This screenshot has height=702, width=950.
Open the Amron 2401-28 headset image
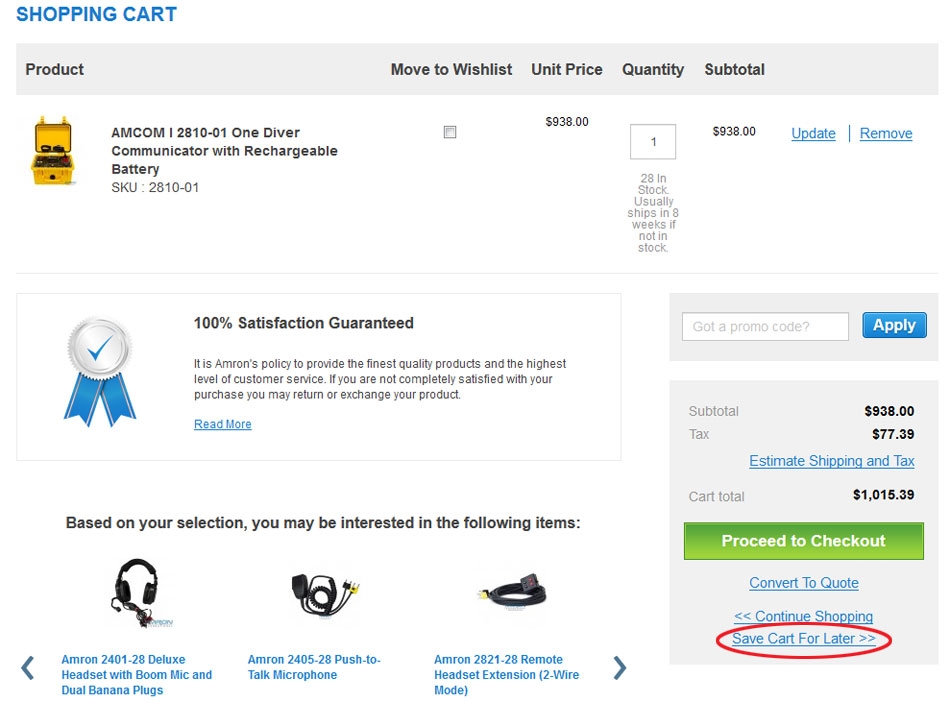coord(137,595)
